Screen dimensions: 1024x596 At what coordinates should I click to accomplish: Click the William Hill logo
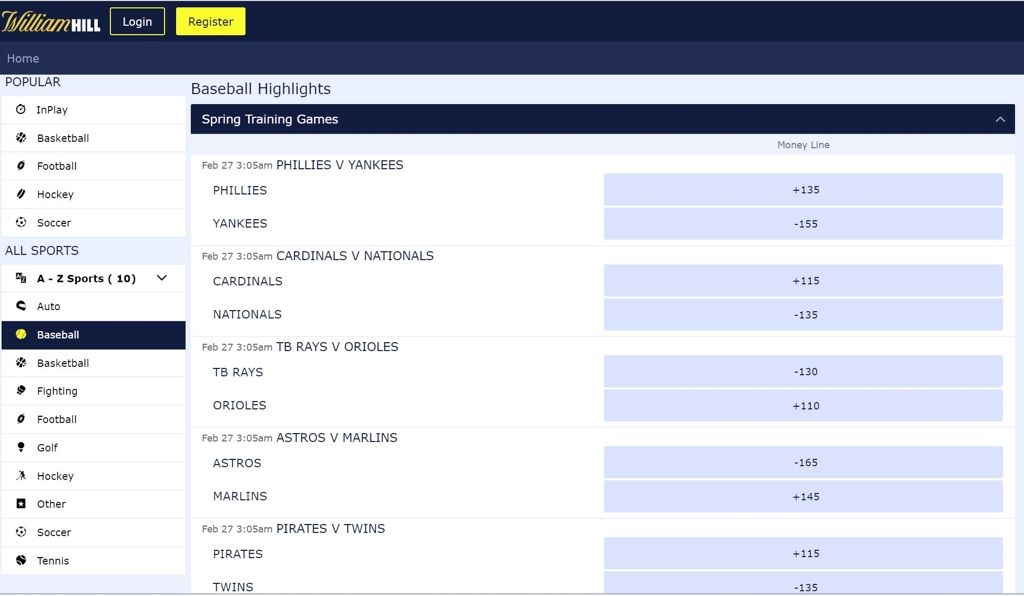click(x=51, y=21)
